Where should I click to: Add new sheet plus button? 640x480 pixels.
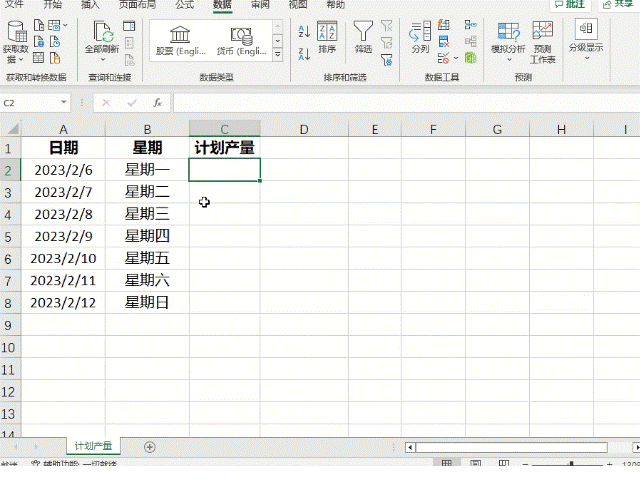tap(150, 447)
